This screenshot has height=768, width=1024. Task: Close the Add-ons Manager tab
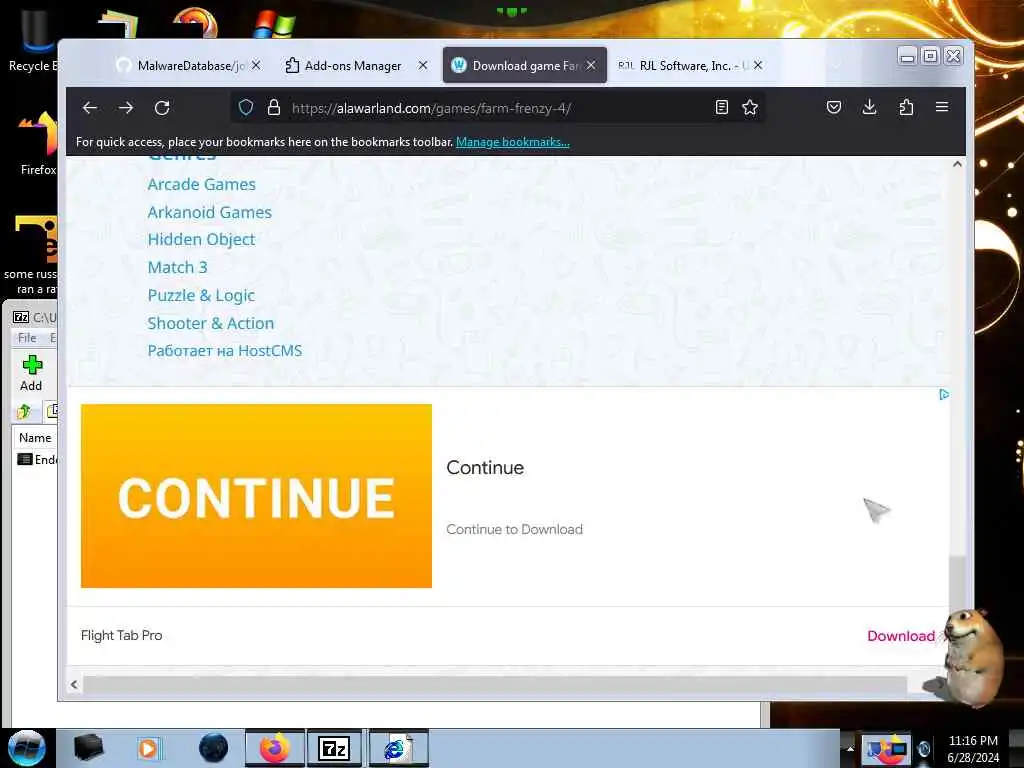(x=423, y=65)
